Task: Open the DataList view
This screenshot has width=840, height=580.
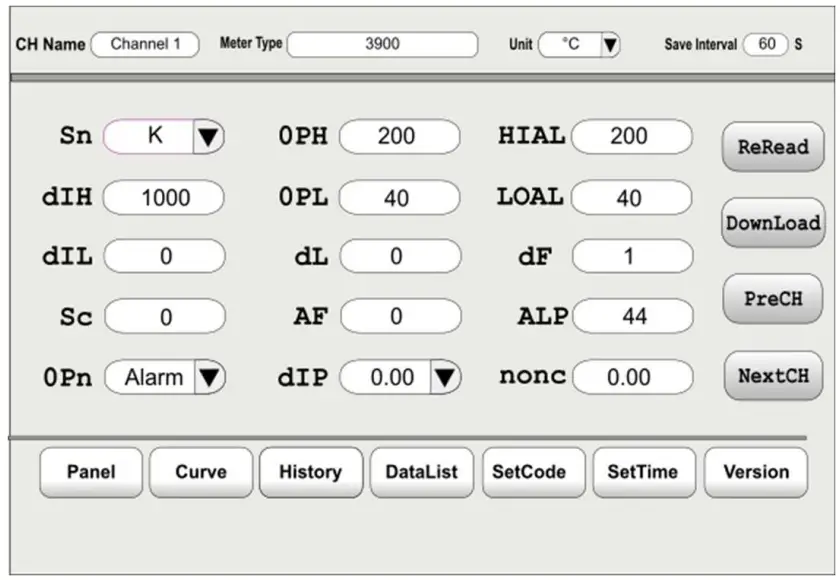Action: point(422,471)
